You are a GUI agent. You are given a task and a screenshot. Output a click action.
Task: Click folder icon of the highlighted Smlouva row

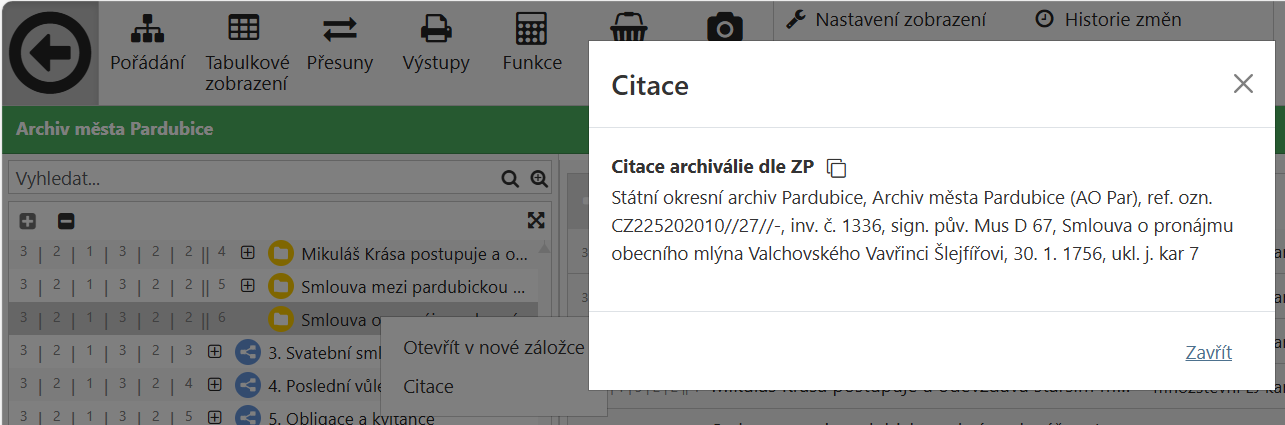click(x=280, y=320)
